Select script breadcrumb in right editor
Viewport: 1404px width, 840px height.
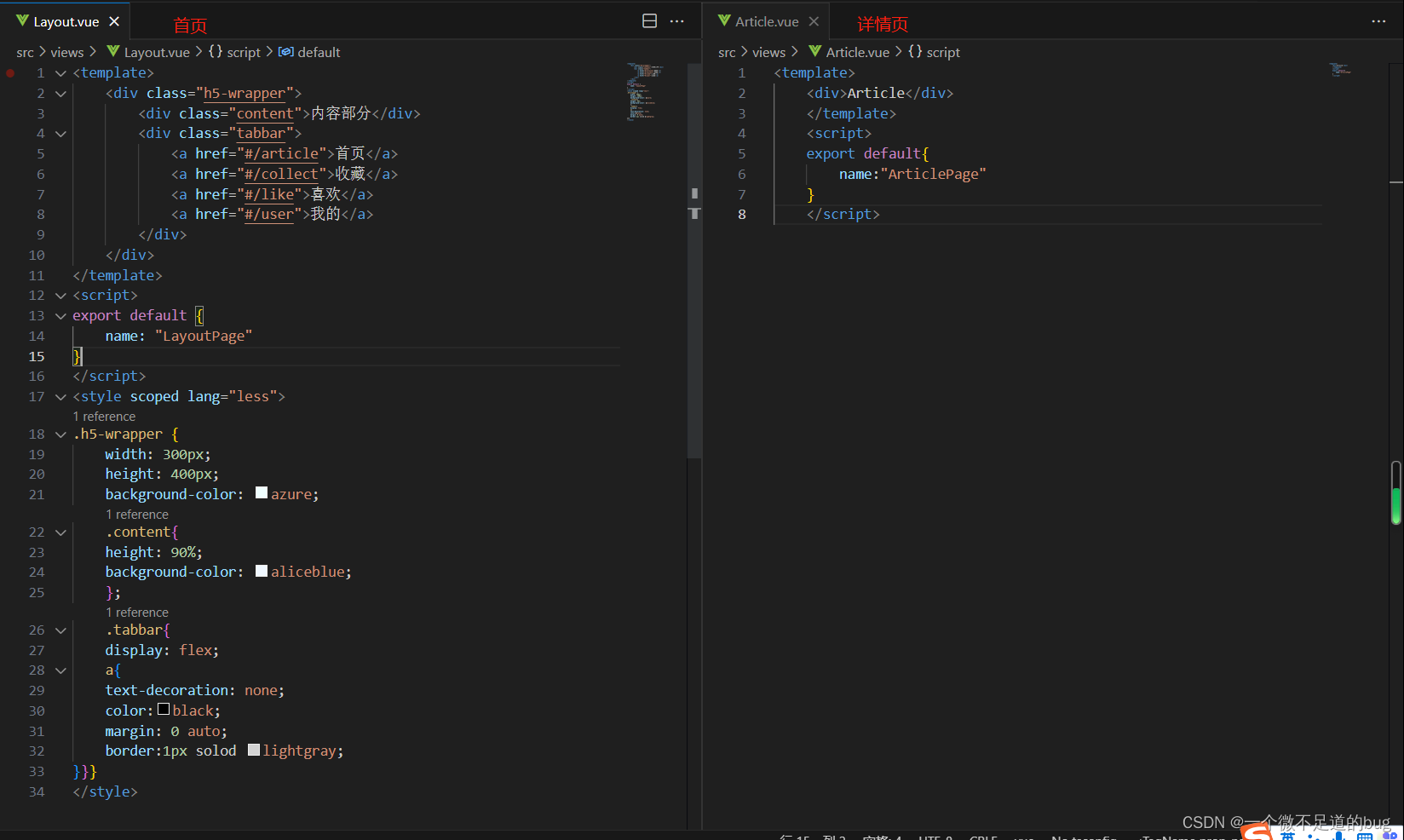click(943, 52)
